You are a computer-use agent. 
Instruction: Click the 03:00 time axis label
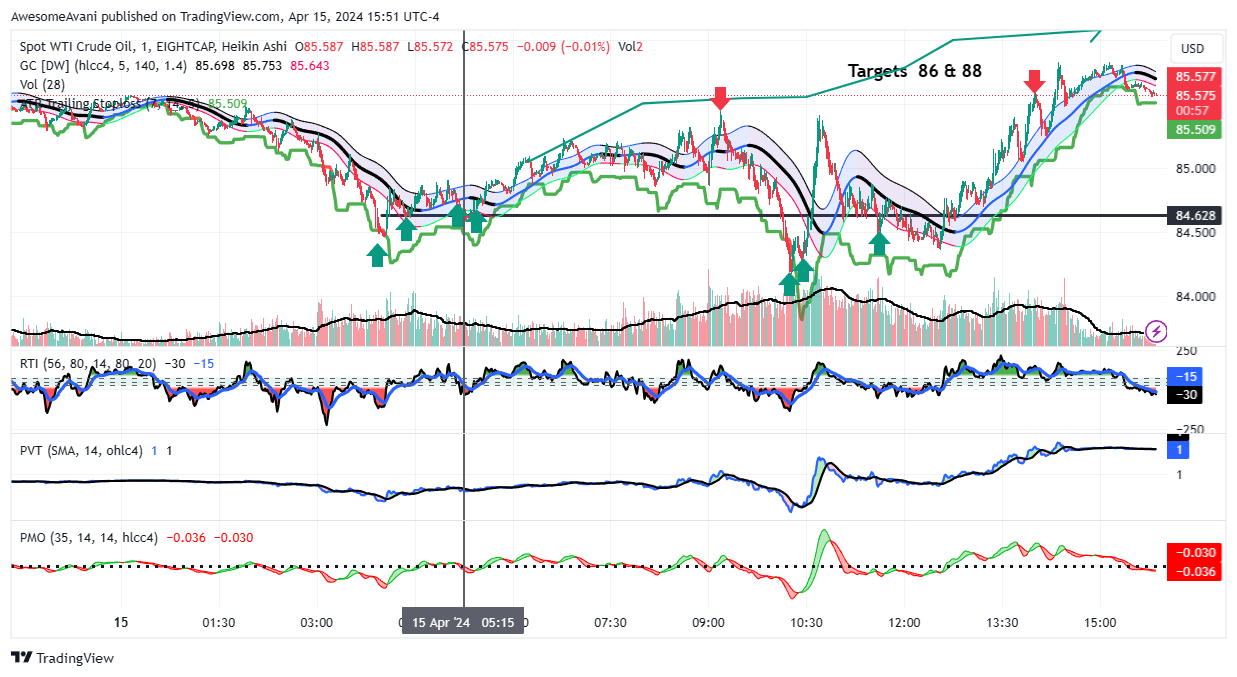316,622
